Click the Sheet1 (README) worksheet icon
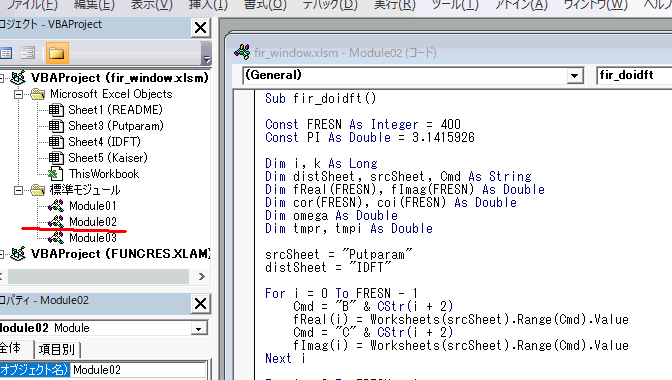The height and width of the screenshot is (380, 672). (56, 110)
